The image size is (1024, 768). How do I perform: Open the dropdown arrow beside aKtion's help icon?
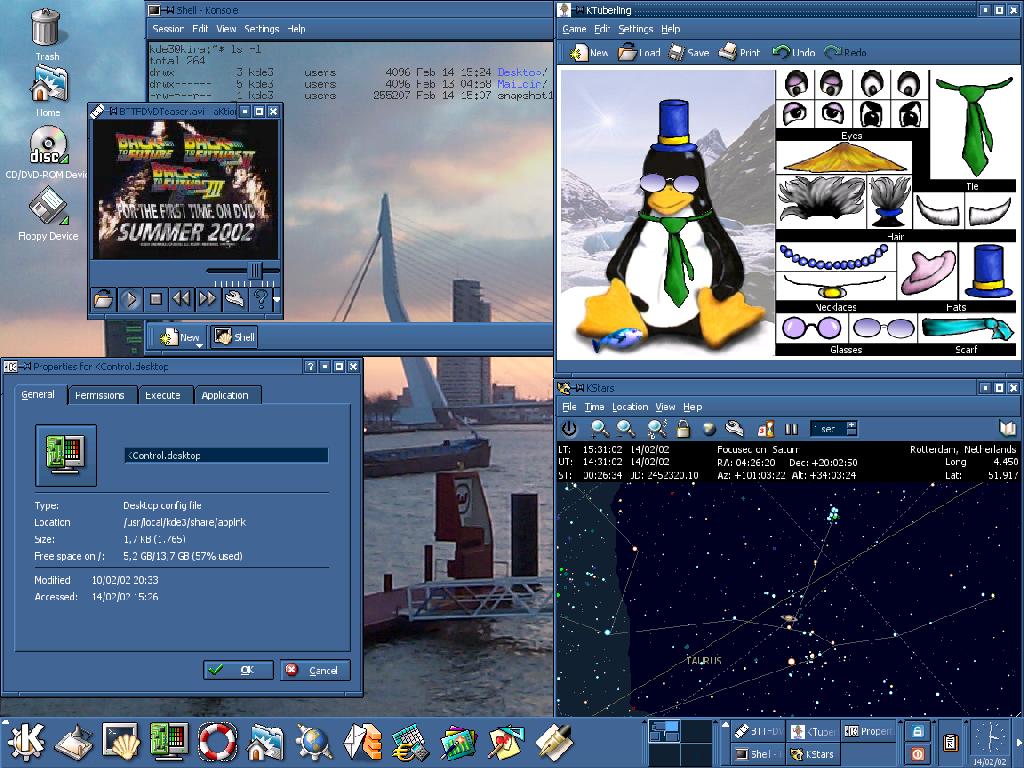click(276, 300)
